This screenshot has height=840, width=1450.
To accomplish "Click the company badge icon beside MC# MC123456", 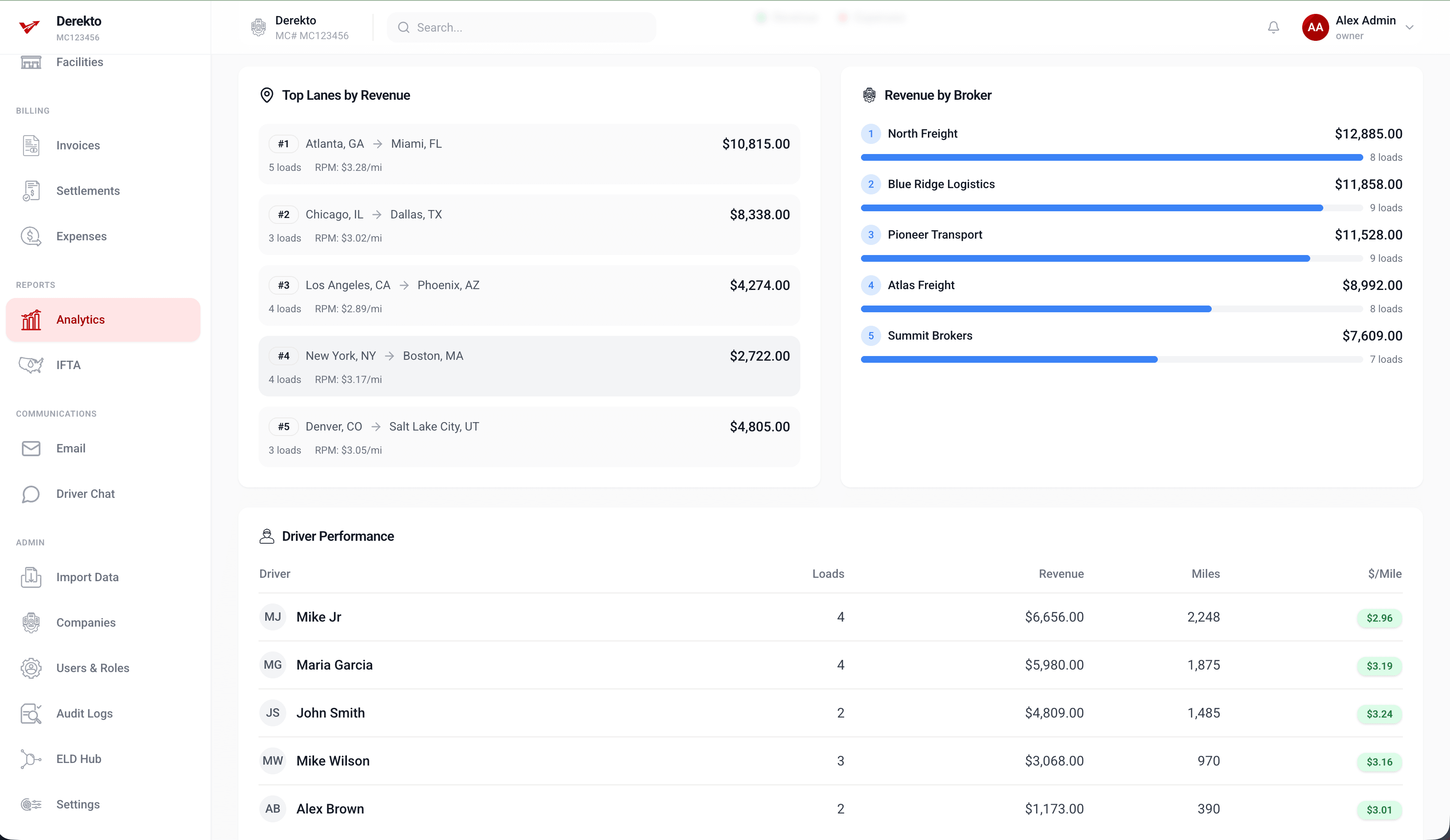I will coord(259,27).
